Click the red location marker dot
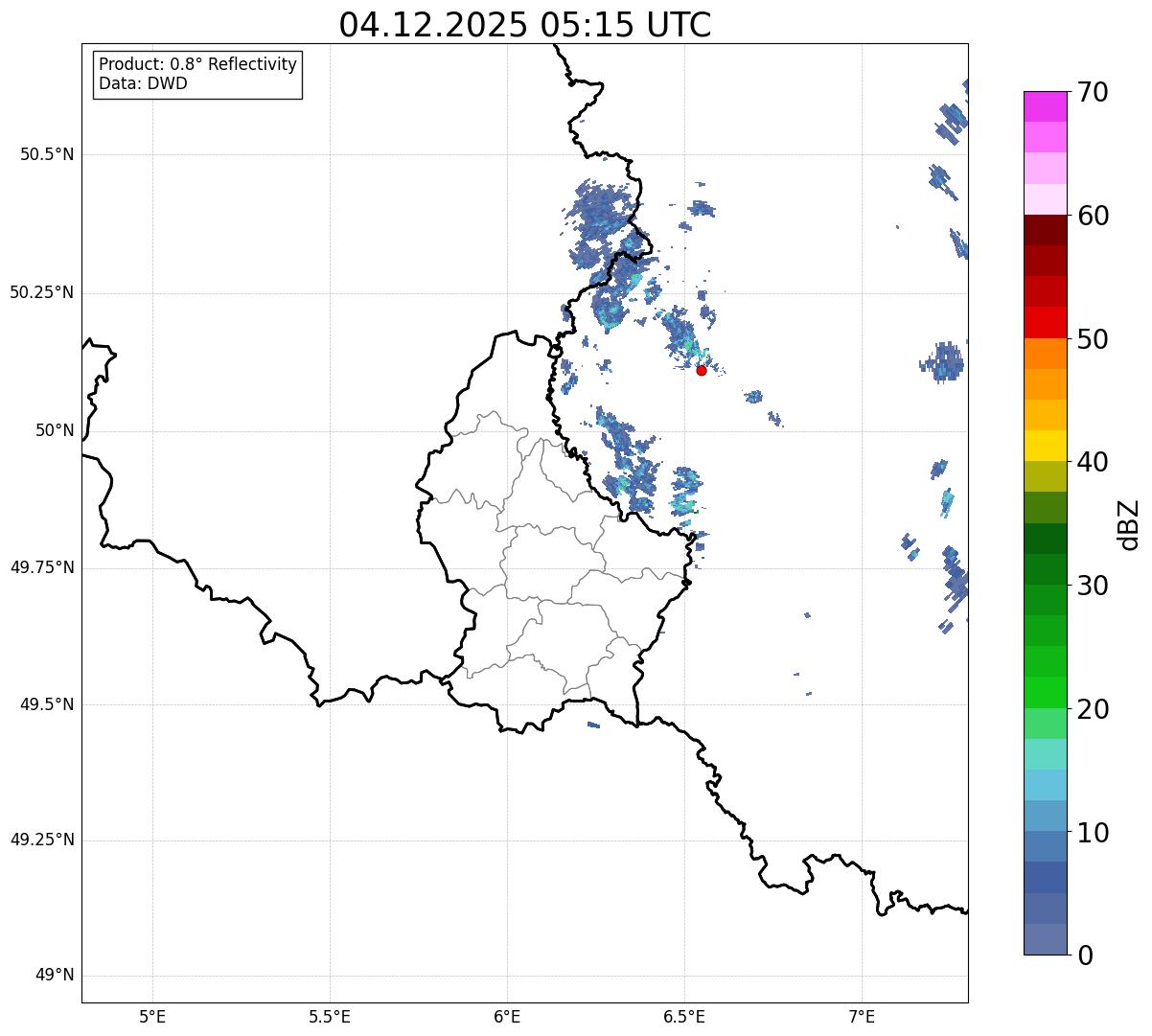Image resolution: width=1152 pixels, height=1036 pixels. [x=701, y=370]
